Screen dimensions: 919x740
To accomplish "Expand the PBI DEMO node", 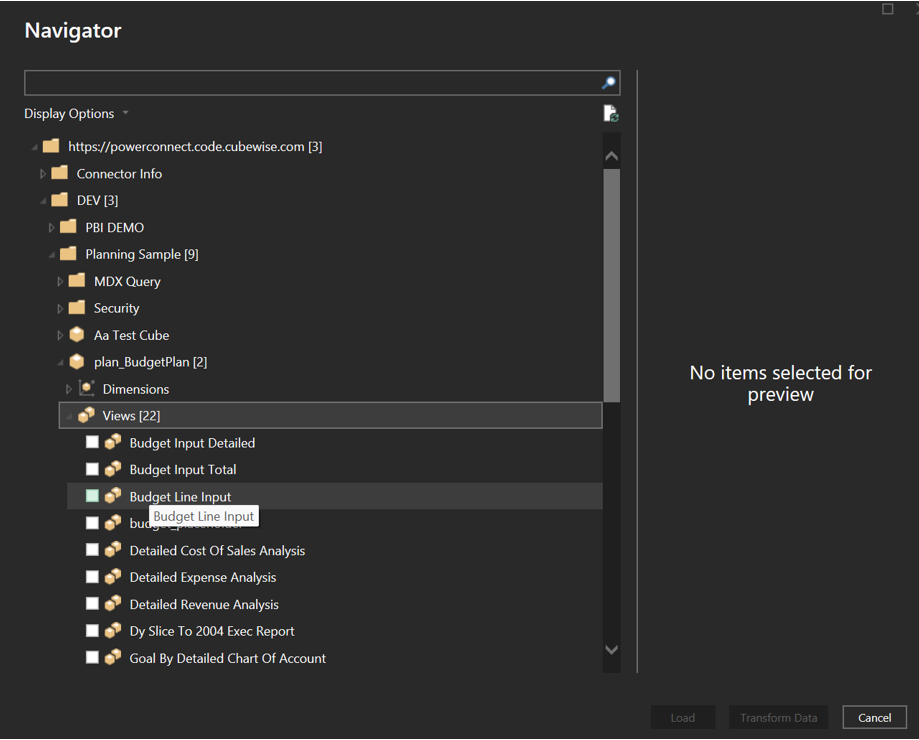I will tap(51, 227).
